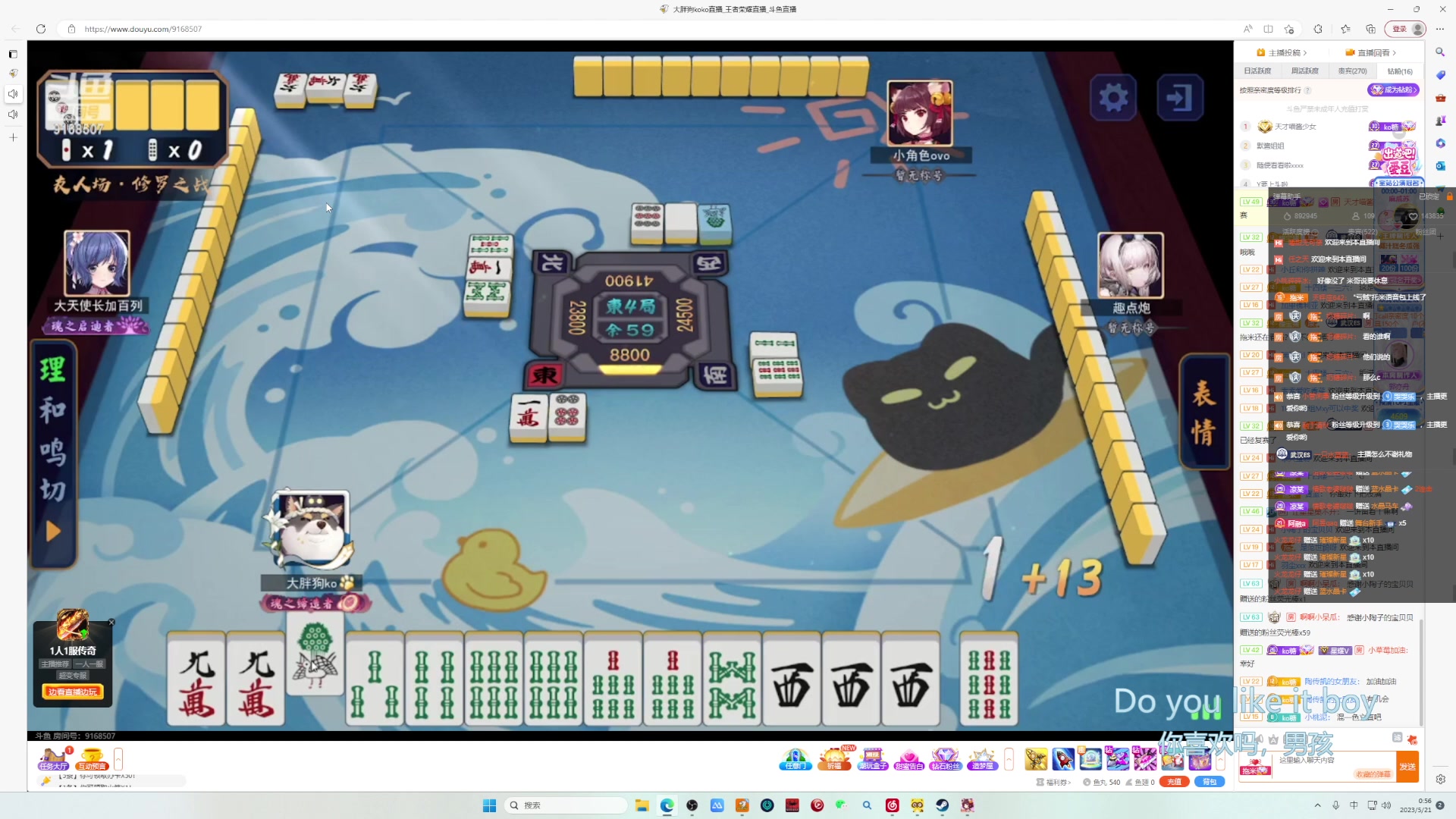Image resolution: width=1456 pixels, height=819 pixels.
Task: Close the 1人1服传奇 ad popup
Action: 111,623
